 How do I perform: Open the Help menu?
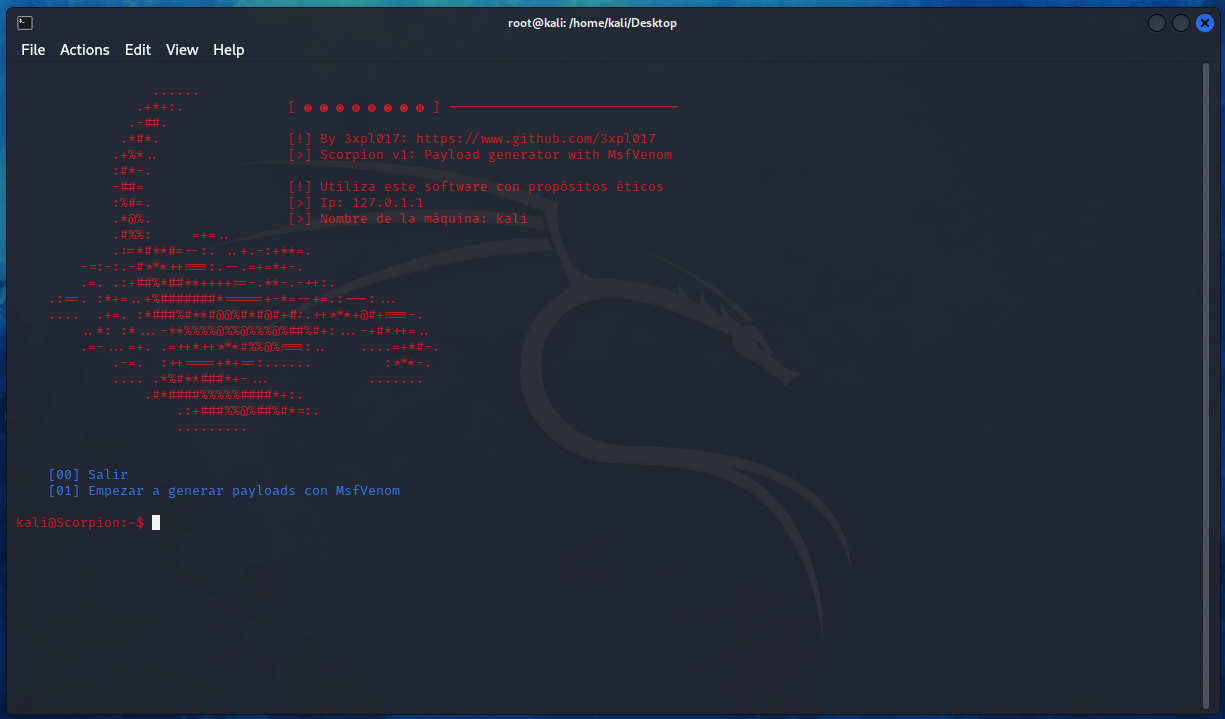coord(229,50)
